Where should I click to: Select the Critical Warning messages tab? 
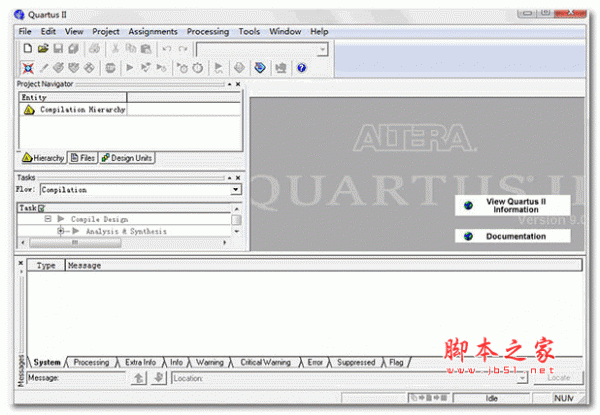click(x=266, y=362)
